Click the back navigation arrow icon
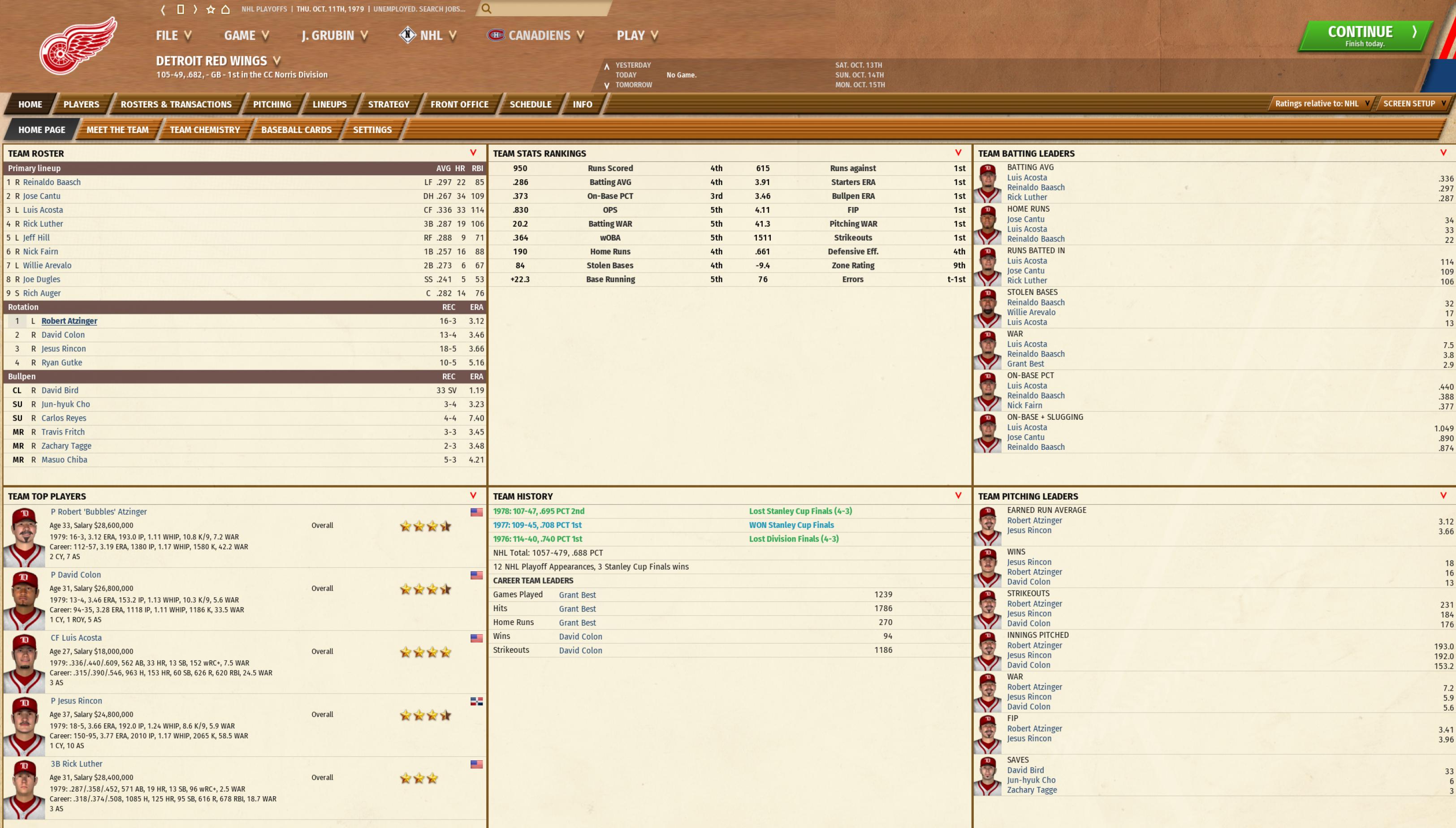The image size is (1456, 828). click(163, 9)
